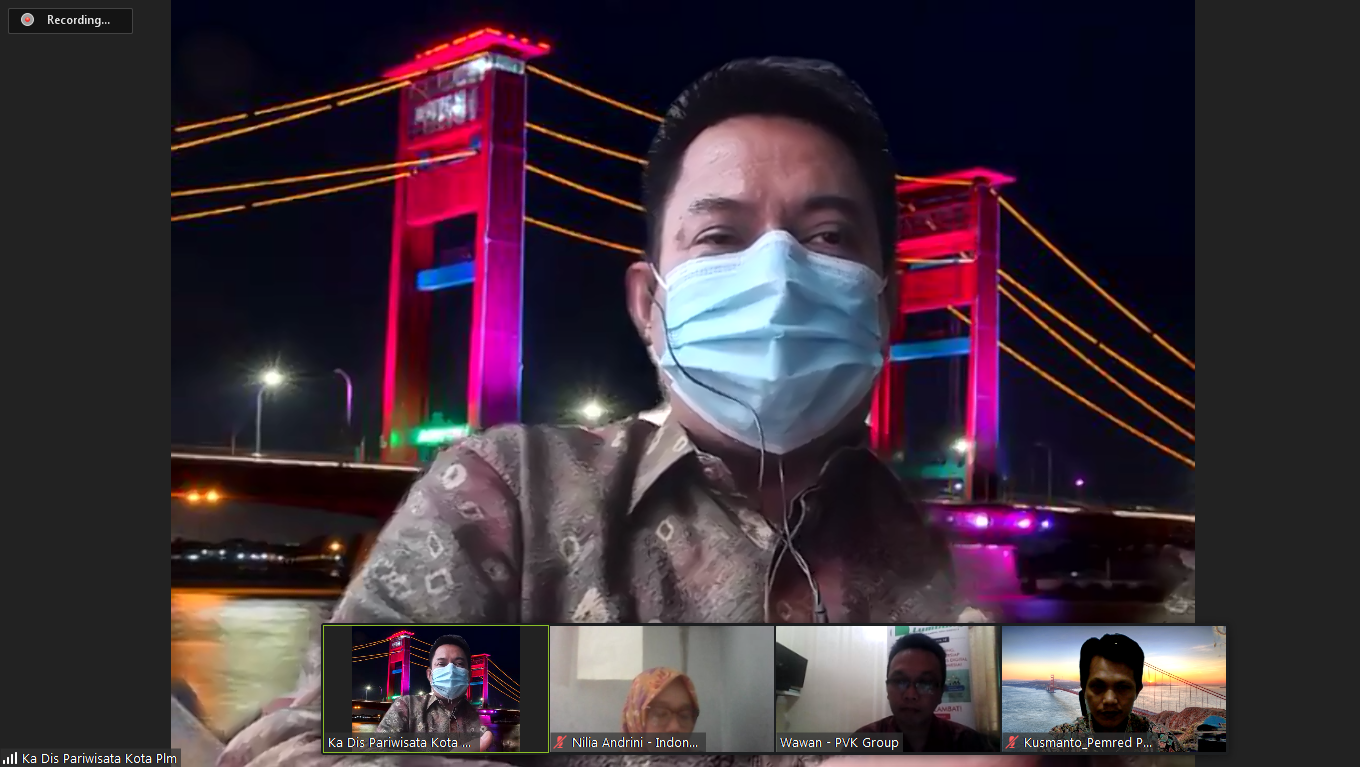Click the muted microphone icon for Kusmanto
Viewport: 1360px width, 767px height.
click(x=1013, y=743)
